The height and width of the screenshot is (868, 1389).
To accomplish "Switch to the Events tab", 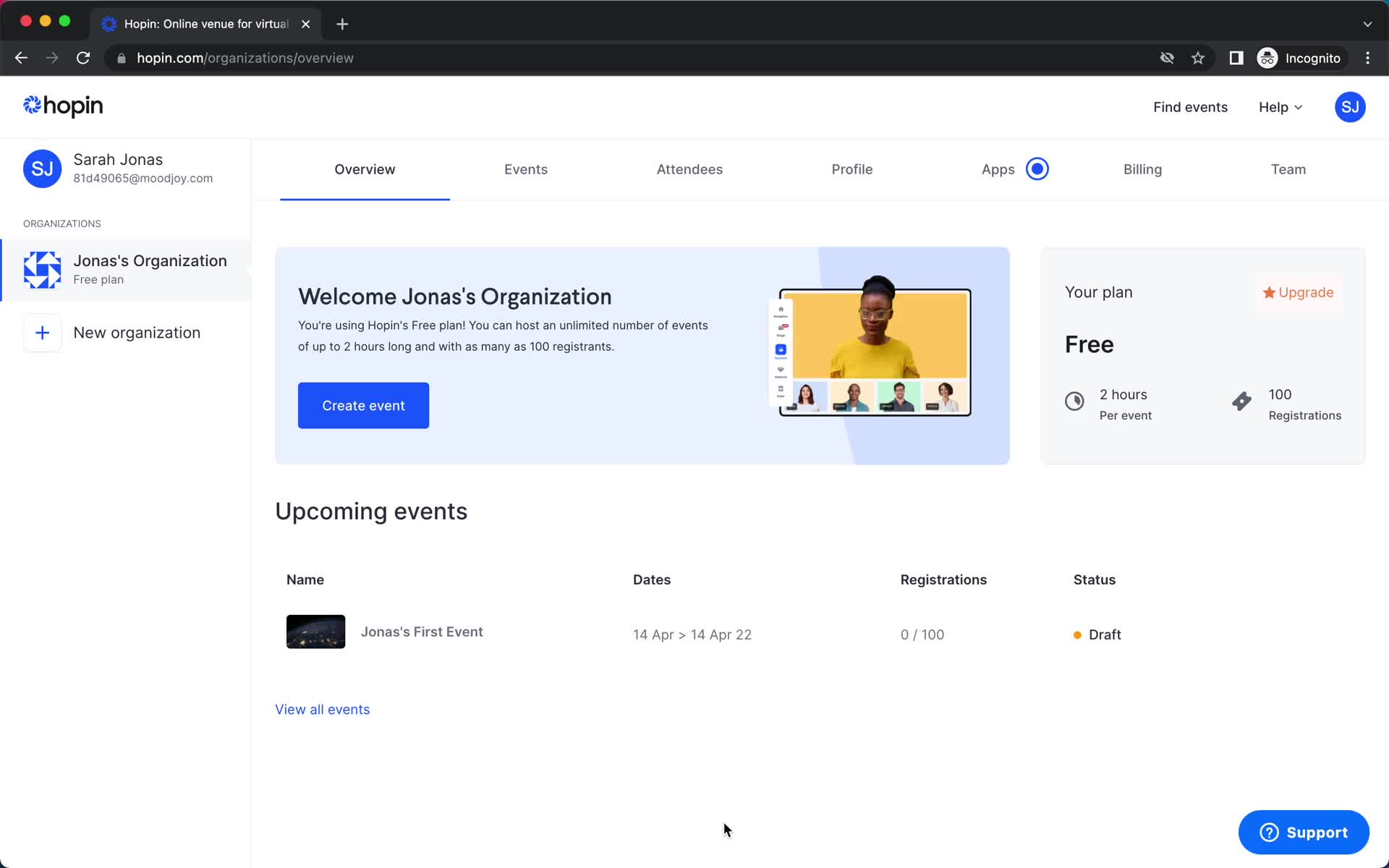I will 526,169.
